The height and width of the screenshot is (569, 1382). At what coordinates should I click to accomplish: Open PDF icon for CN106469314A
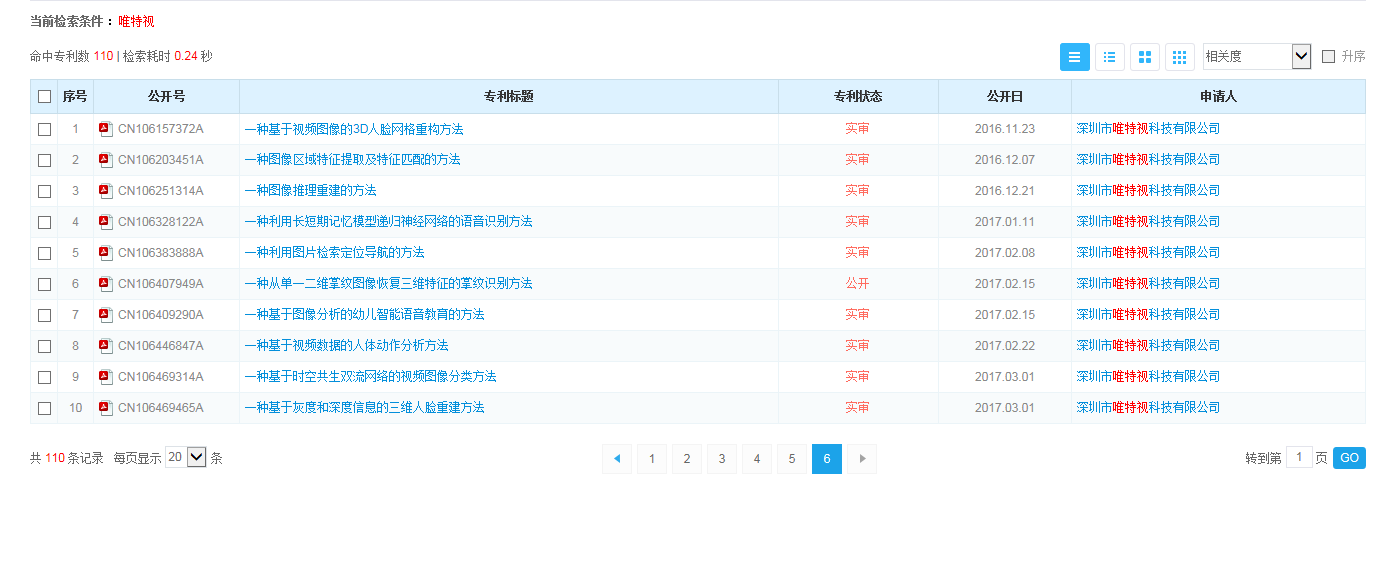click(105, 377)
